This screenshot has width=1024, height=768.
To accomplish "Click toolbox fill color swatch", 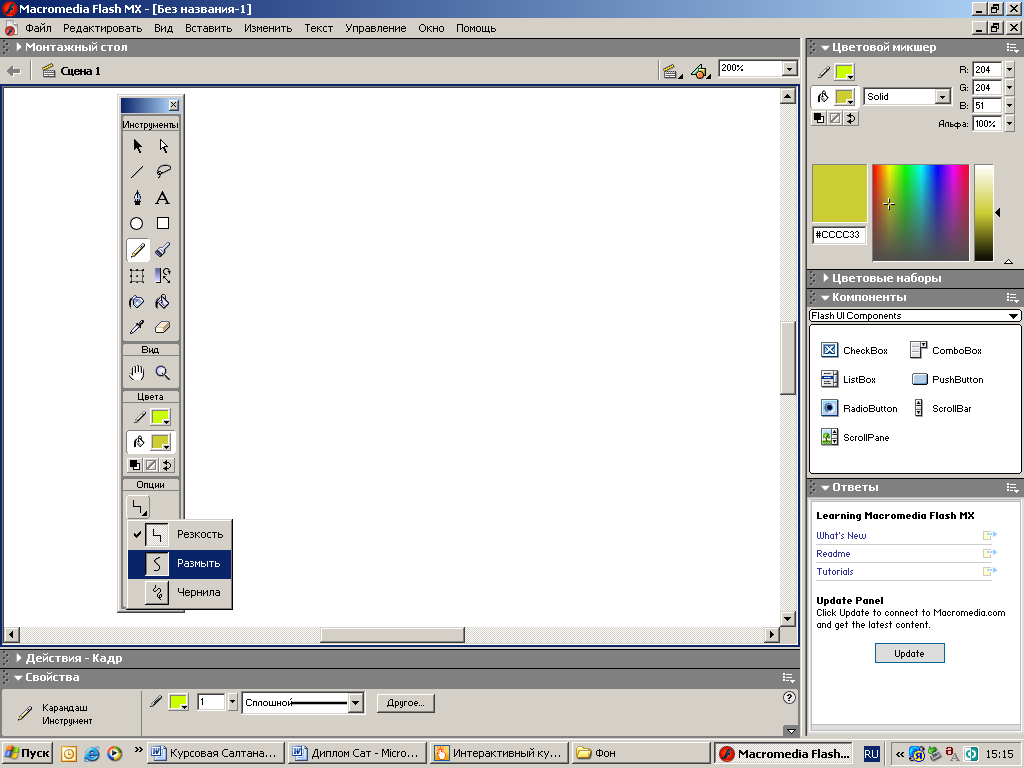I will (x=161, y=442).
